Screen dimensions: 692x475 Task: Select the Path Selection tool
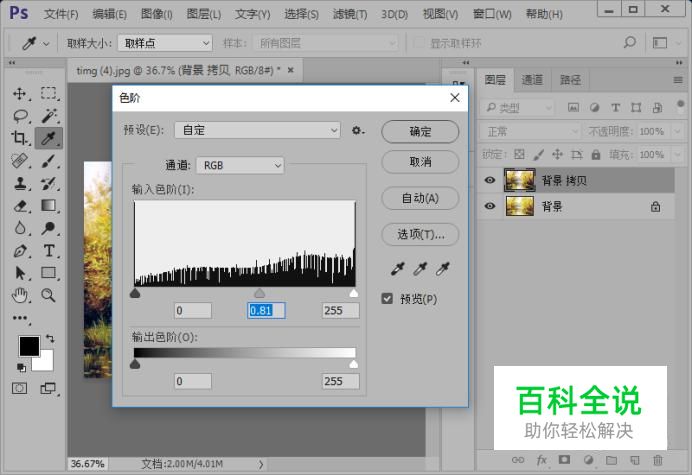pos(20,273)
